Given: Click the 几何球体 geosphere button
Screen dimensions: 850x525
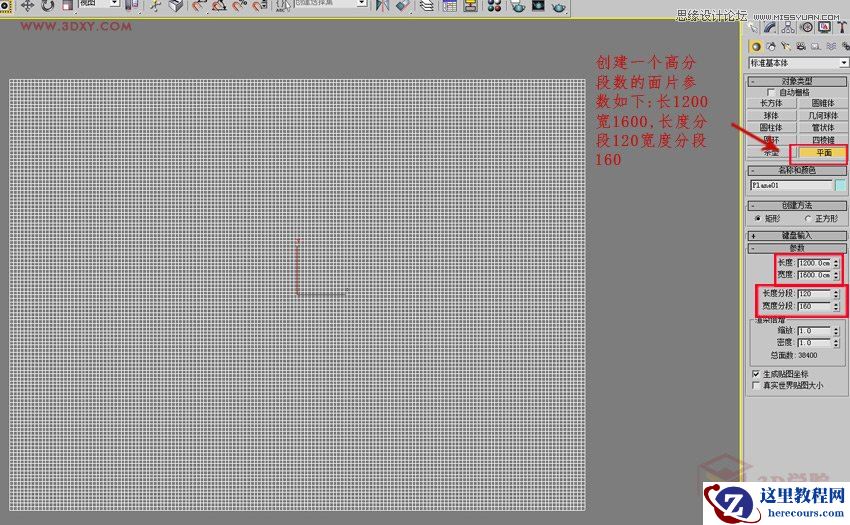Looking at the screenshot, I should point(823,116).
